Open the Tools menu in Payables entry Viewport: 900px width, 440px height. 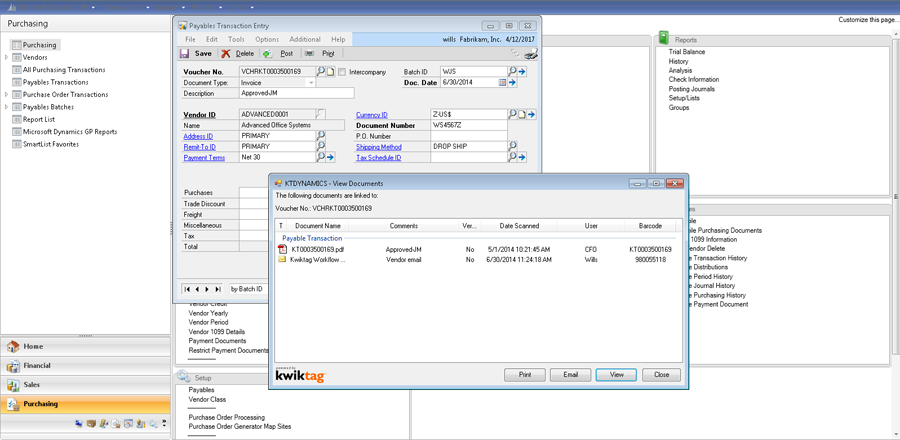pyautogui.click(x=236, y=40)
